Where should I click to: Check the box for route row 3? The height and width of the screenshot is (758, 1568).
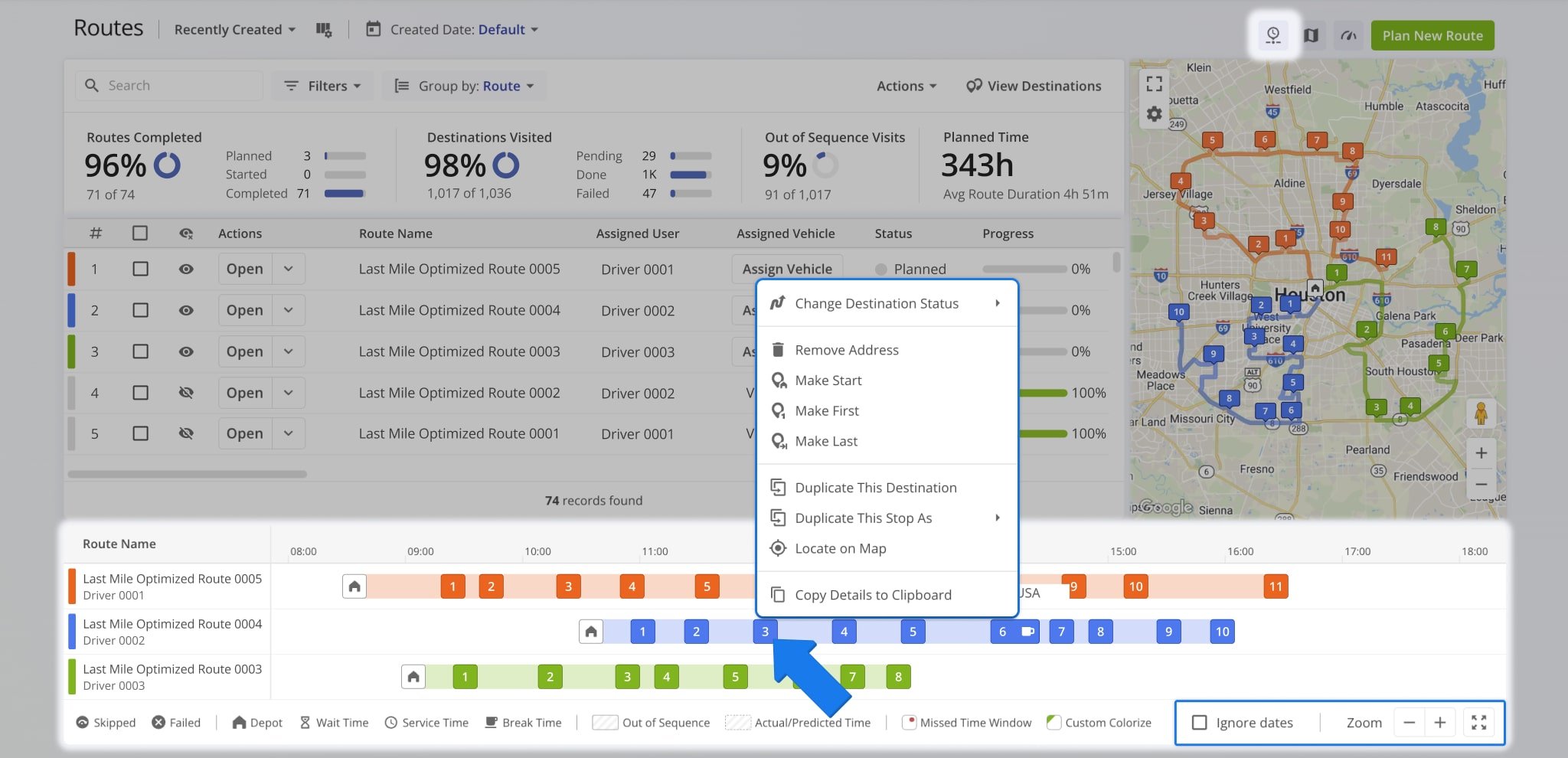[140, 351]
